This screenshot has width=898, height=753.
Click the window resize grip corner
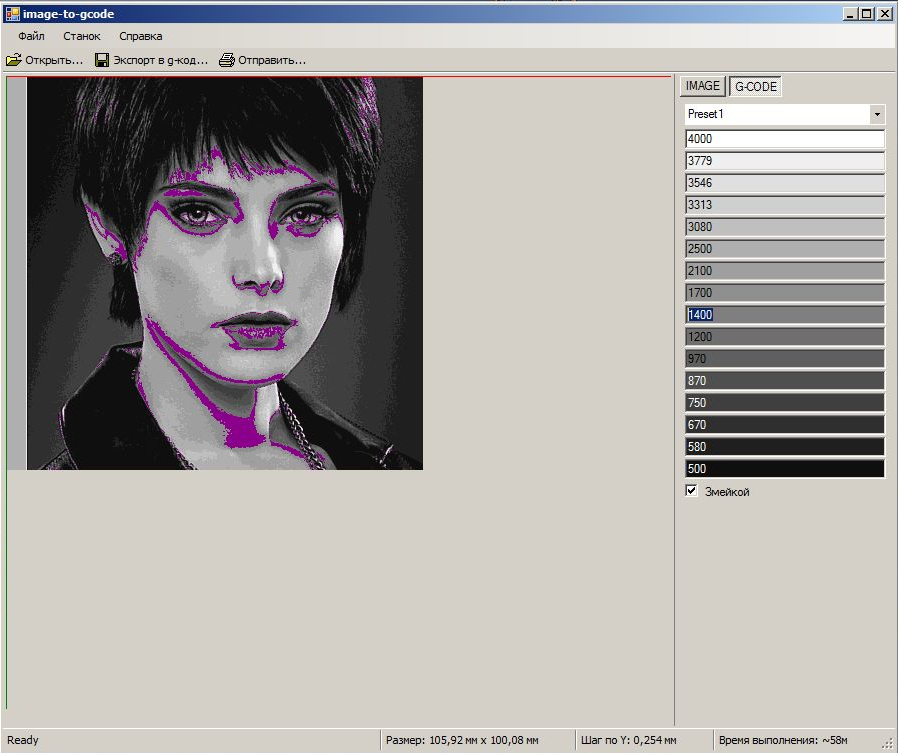pyautogui.click(x=888, y=743)
